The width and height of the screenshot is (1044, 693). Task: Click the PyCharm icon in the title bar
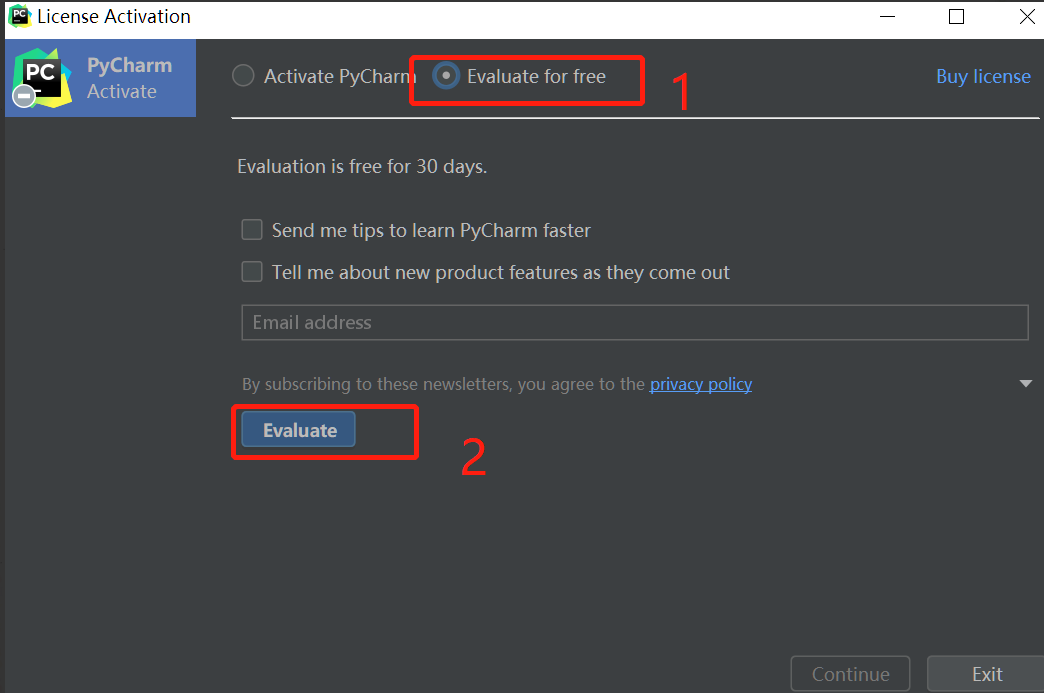[x=18, y=16]
